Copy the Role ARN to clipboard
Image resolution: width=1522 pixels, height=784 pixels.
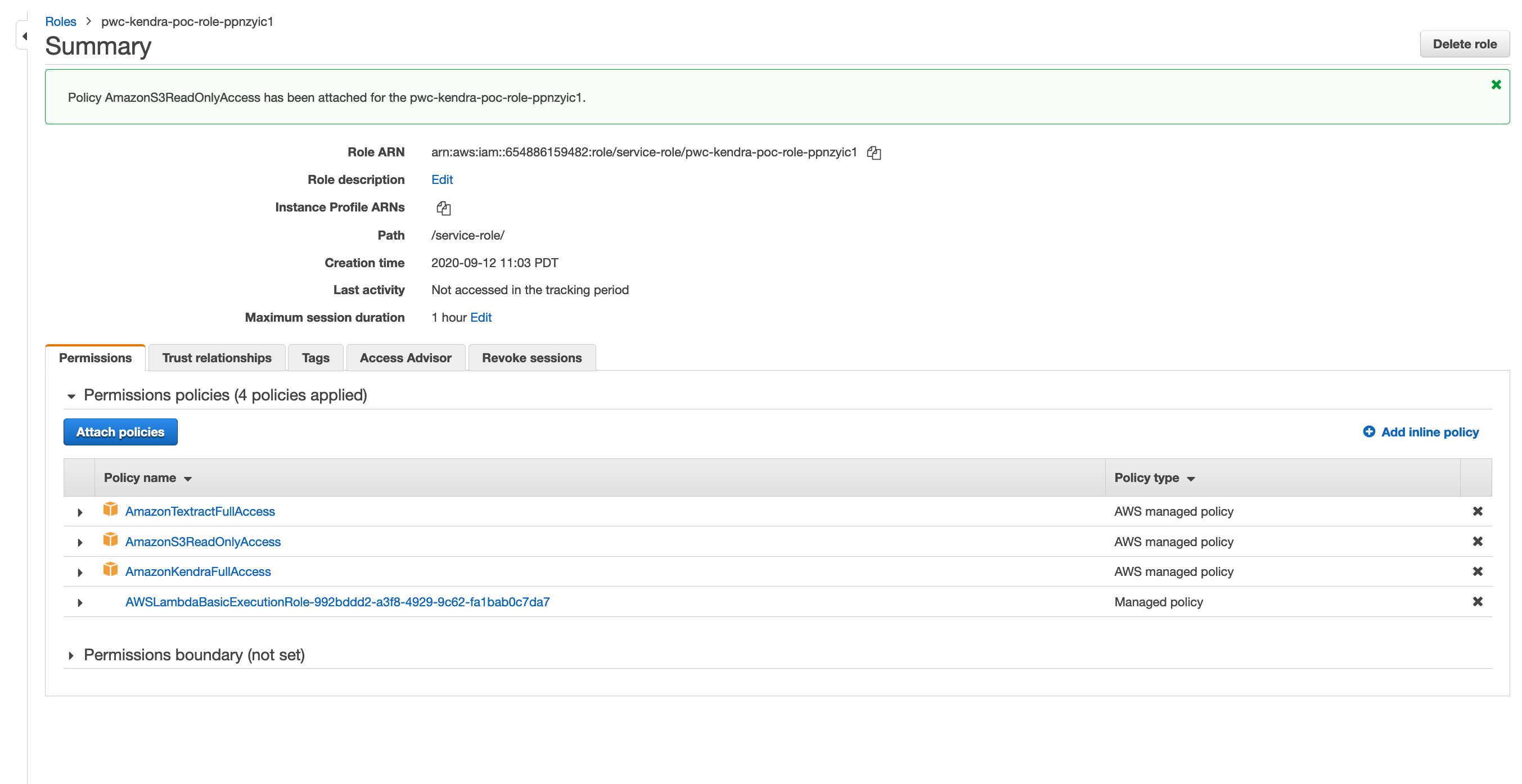[874, 153]
